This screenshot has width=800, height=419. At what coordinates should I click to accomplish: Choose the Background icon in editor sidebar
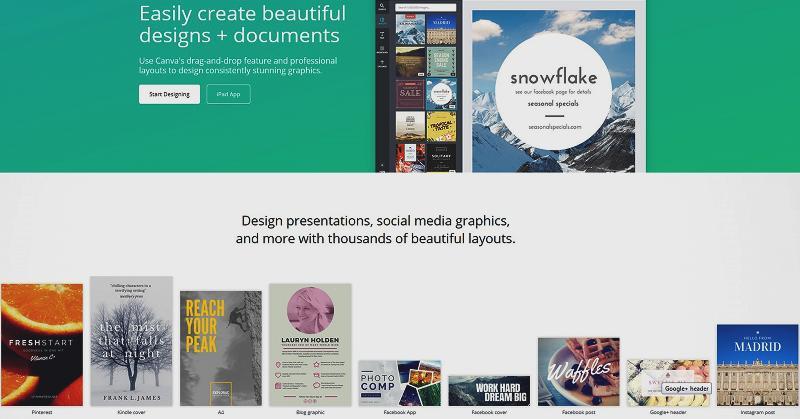click(382, 49)
